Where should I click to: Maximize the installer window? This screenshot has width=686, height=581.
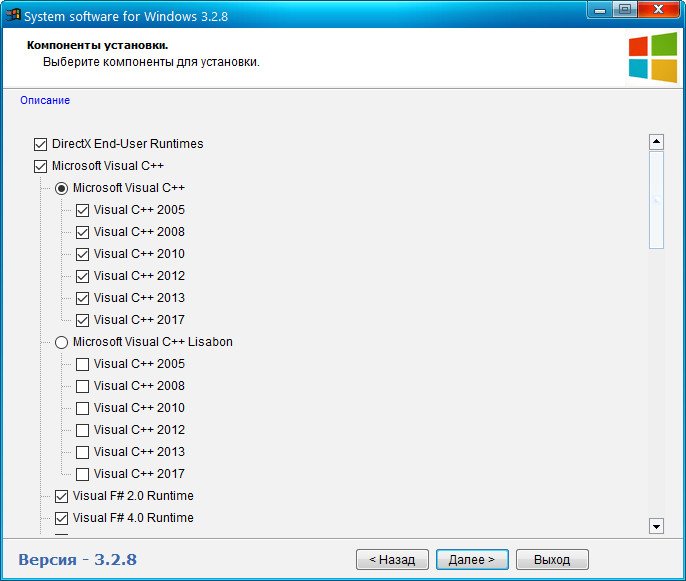tap(625, 10)
